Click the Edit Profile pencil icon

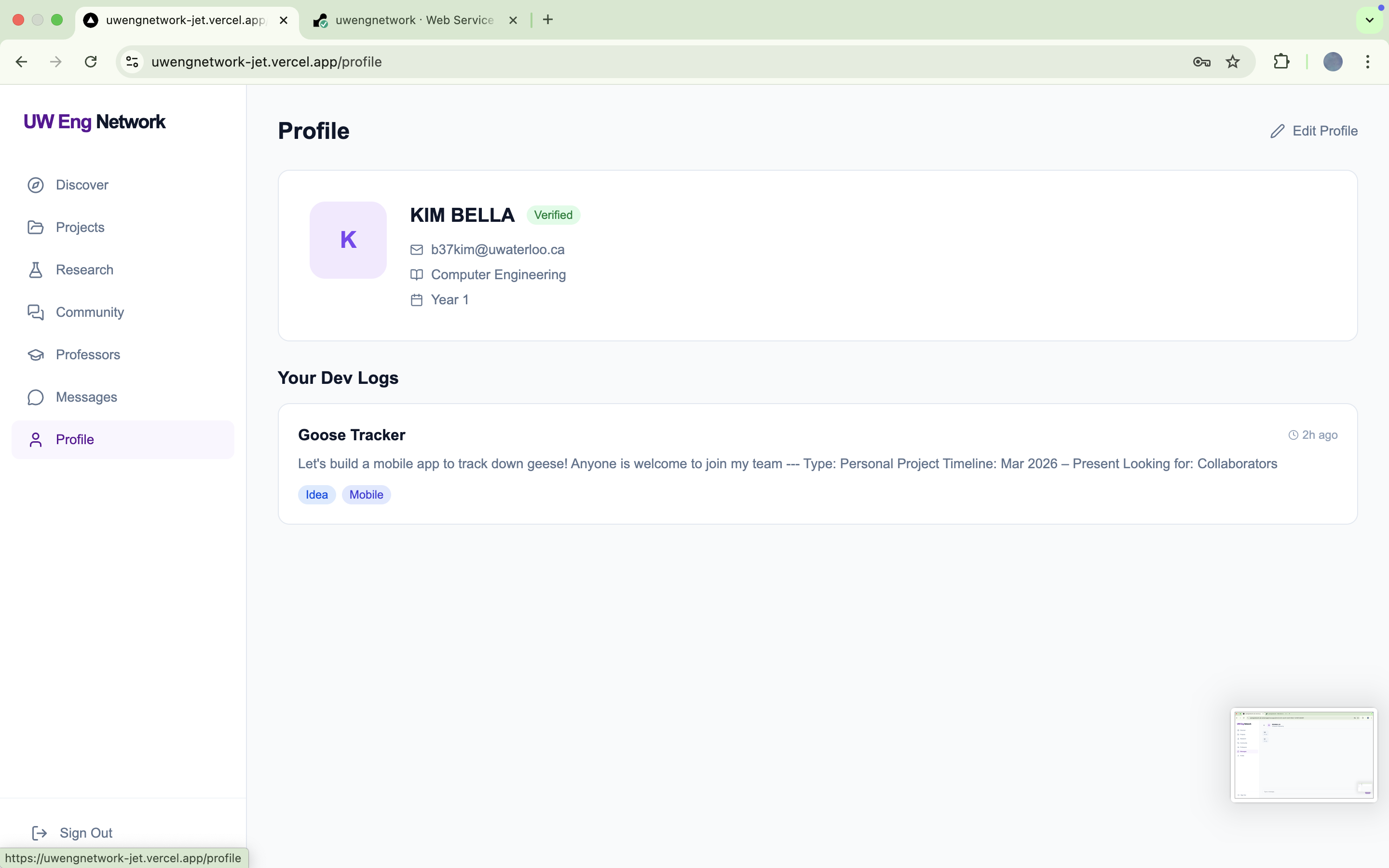(1277, 132)
